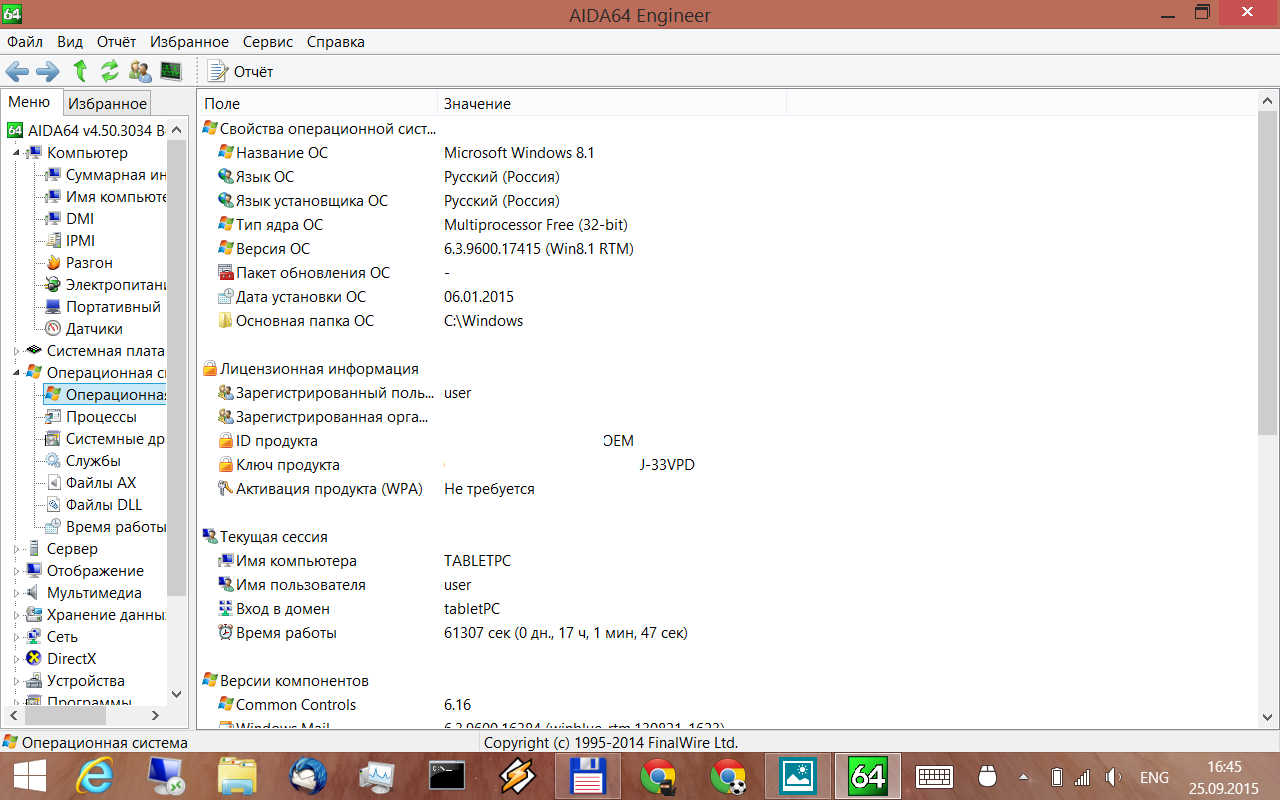
Task: Click the tree panel's vertical scrollbar thumb
Action: [x=177, y=368]
